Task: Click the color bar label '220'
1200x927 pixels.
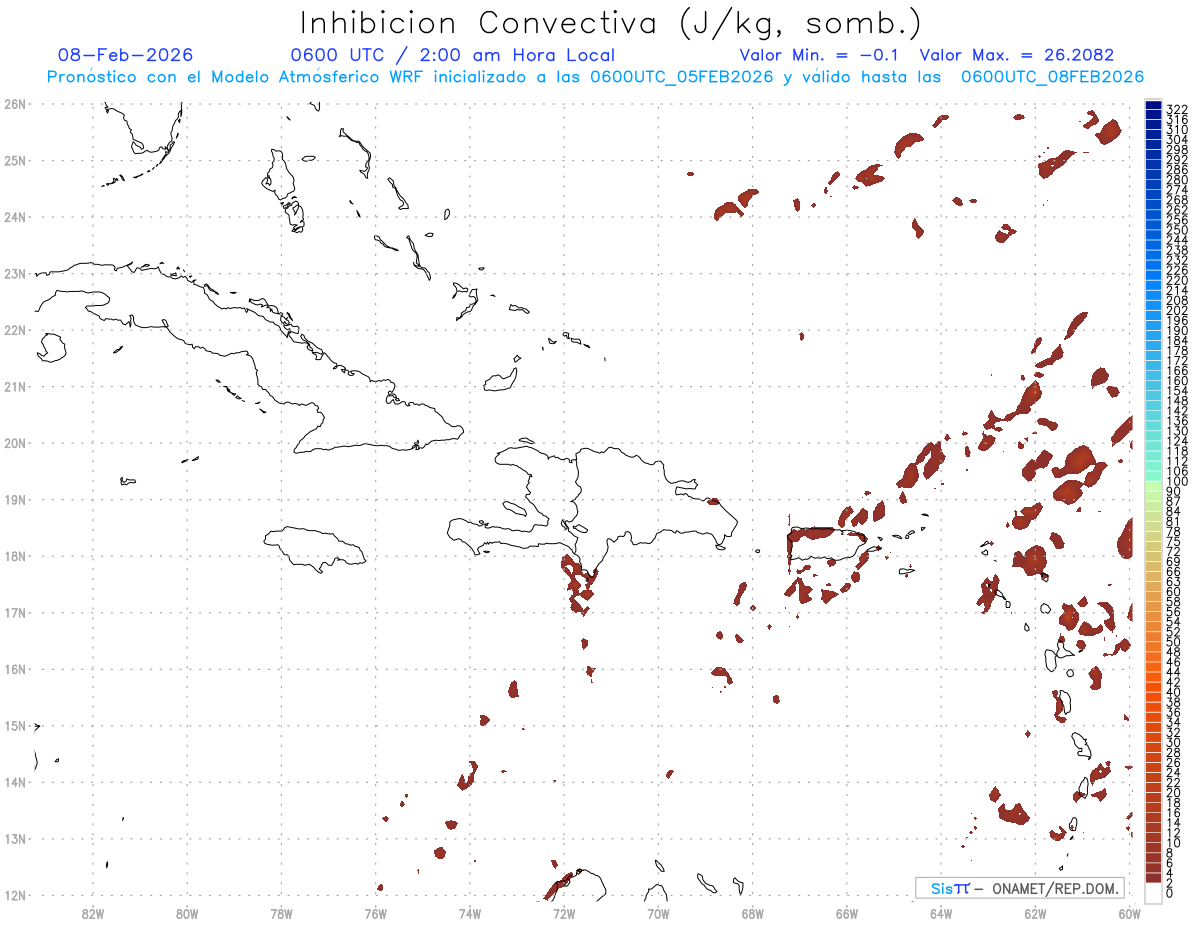Action: click(1177, 280)
